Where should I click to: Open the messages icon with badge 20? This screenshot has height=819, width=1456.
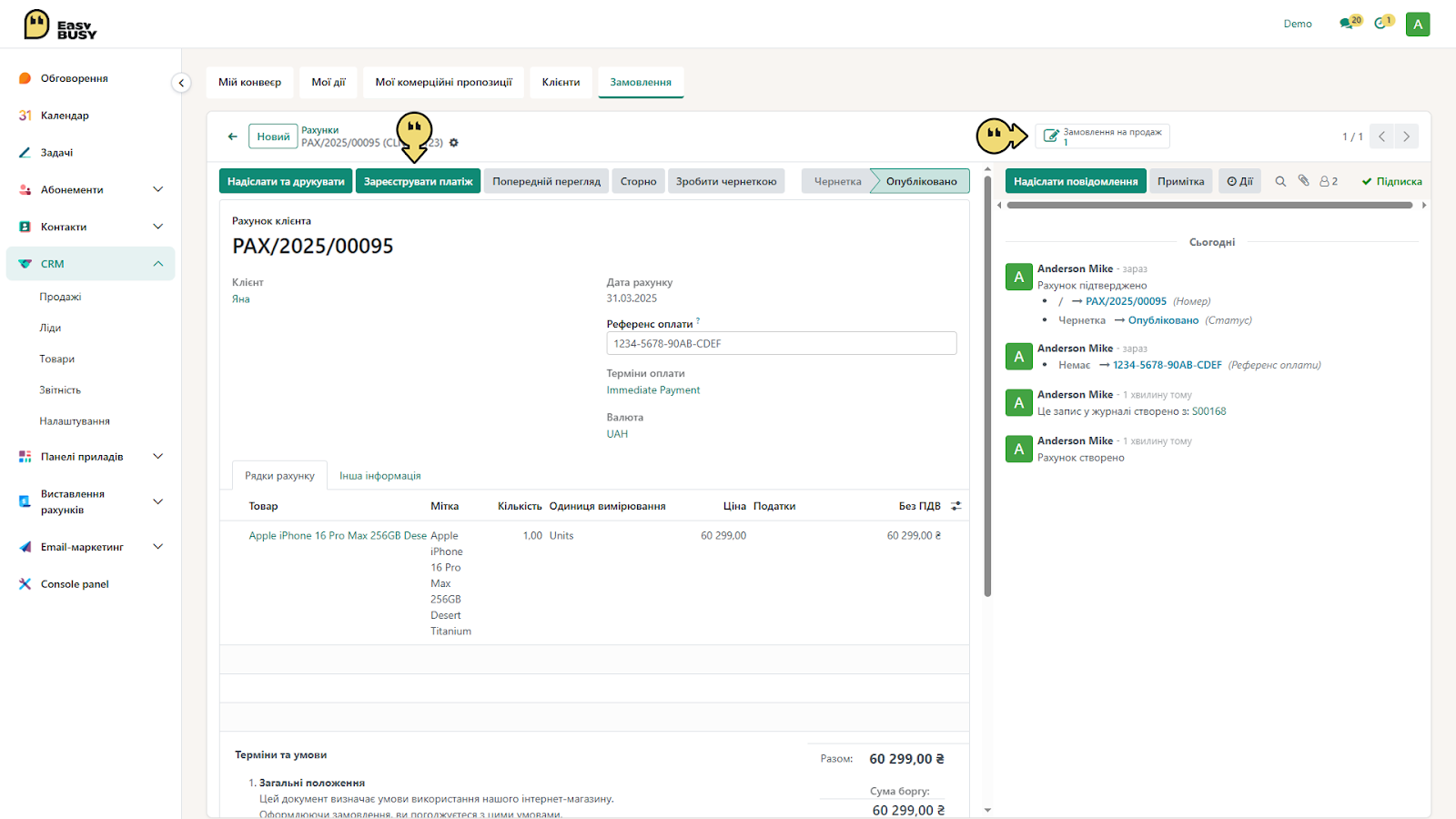click(x=1350, y=23)
